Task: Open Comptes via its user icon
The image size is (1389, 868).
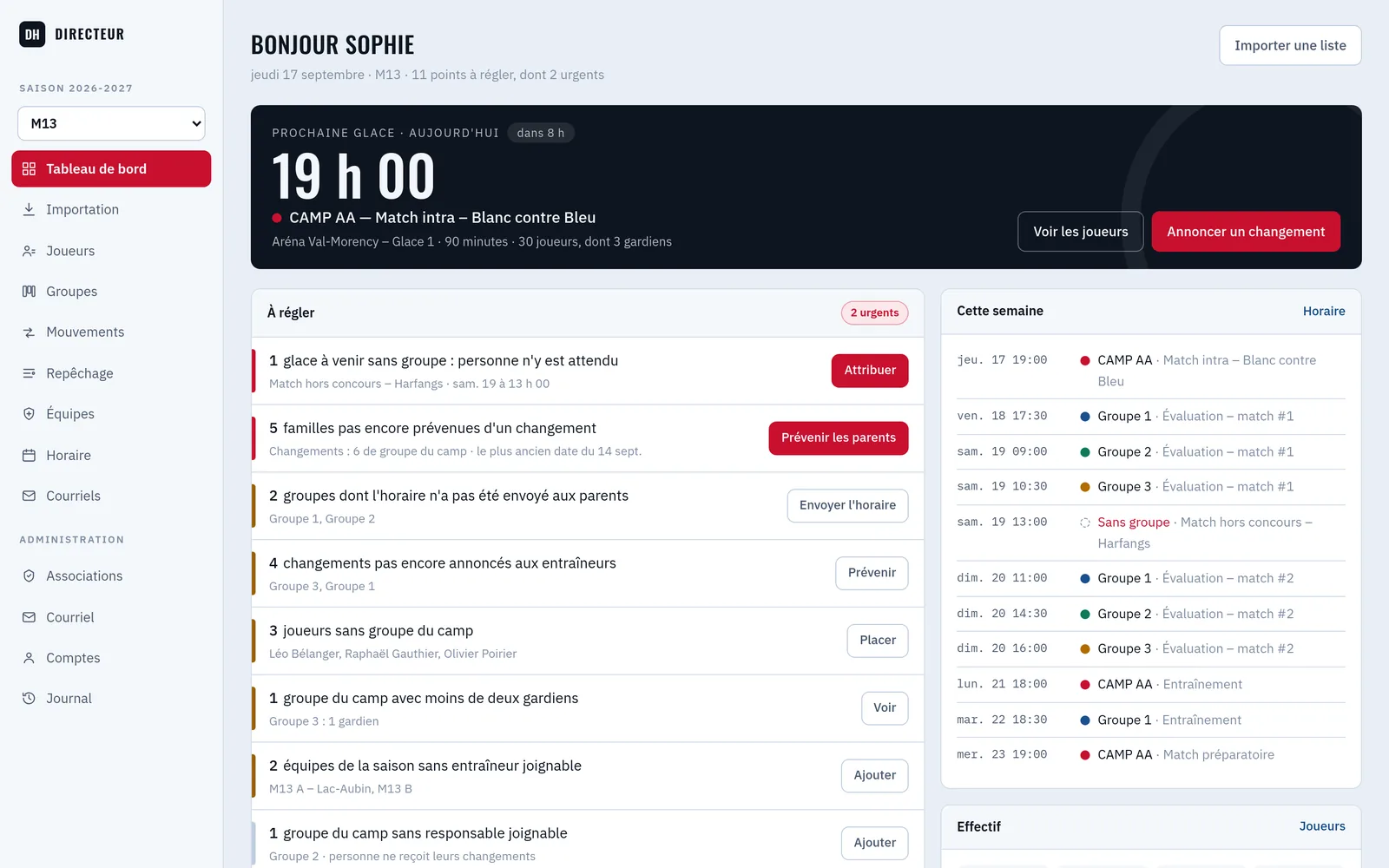Action: (x=29, y=658)
